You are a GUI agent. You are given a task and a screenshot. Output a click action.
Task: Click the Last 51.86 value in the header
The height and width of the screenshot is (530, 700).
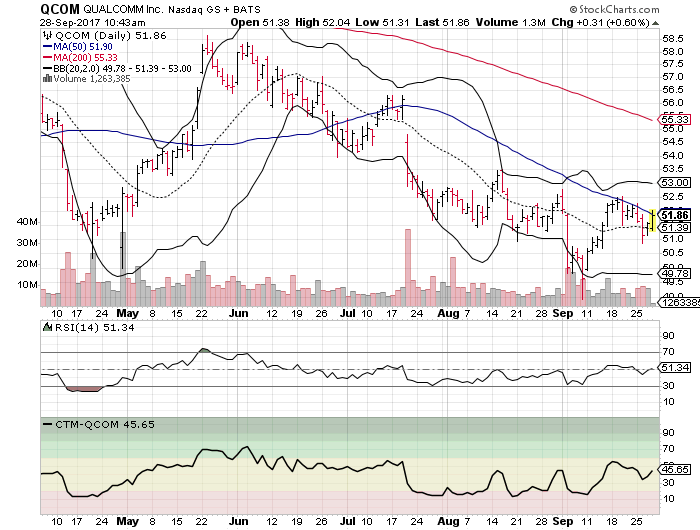click(x=442, y=22)
